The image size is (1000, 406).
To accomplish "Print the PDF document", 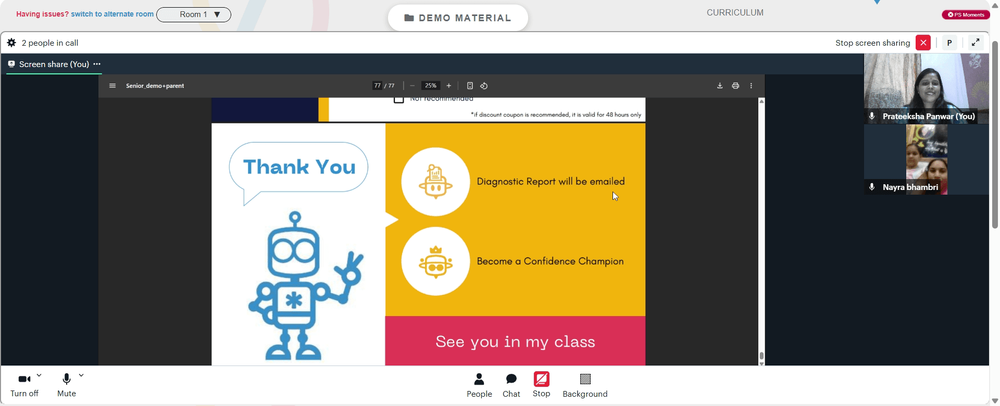I will coord(735,85).
